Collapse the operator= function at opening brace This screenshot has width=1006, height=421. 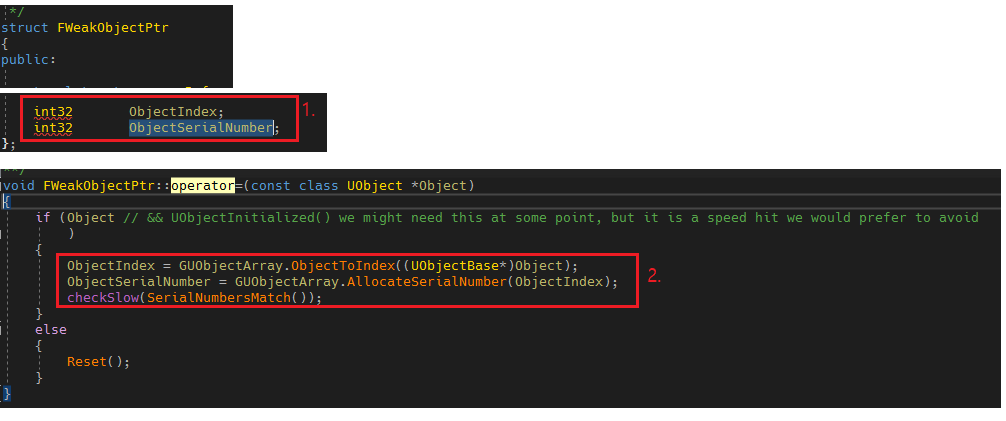(6, 202)
